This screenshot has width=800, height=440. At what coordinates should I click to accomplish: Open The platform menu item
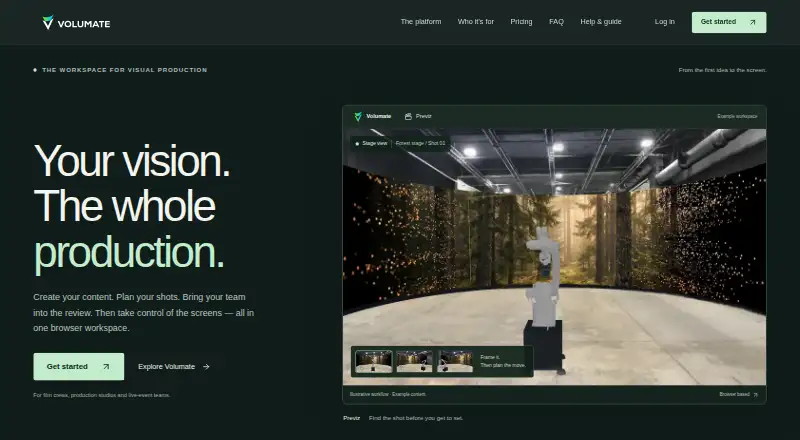click(x=421, y=22)
